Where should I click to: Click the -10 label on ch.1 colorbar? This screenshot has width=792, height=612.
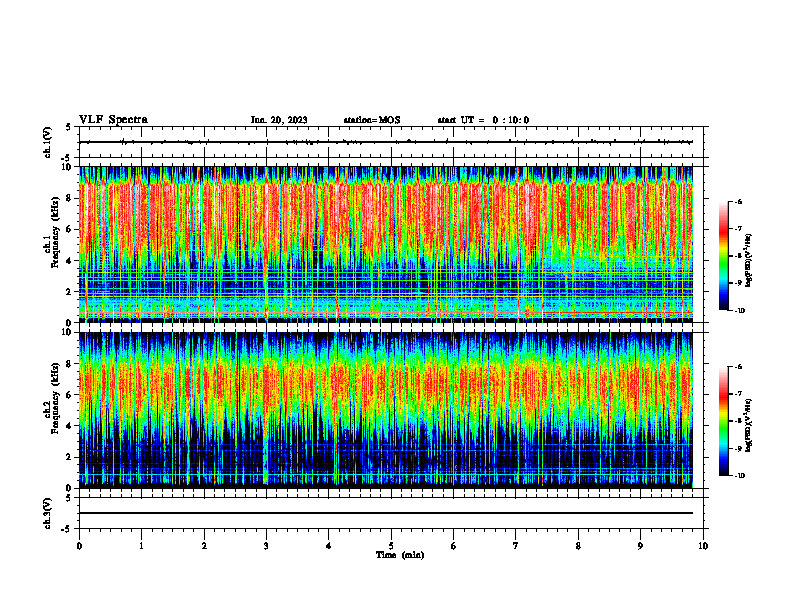739,311
